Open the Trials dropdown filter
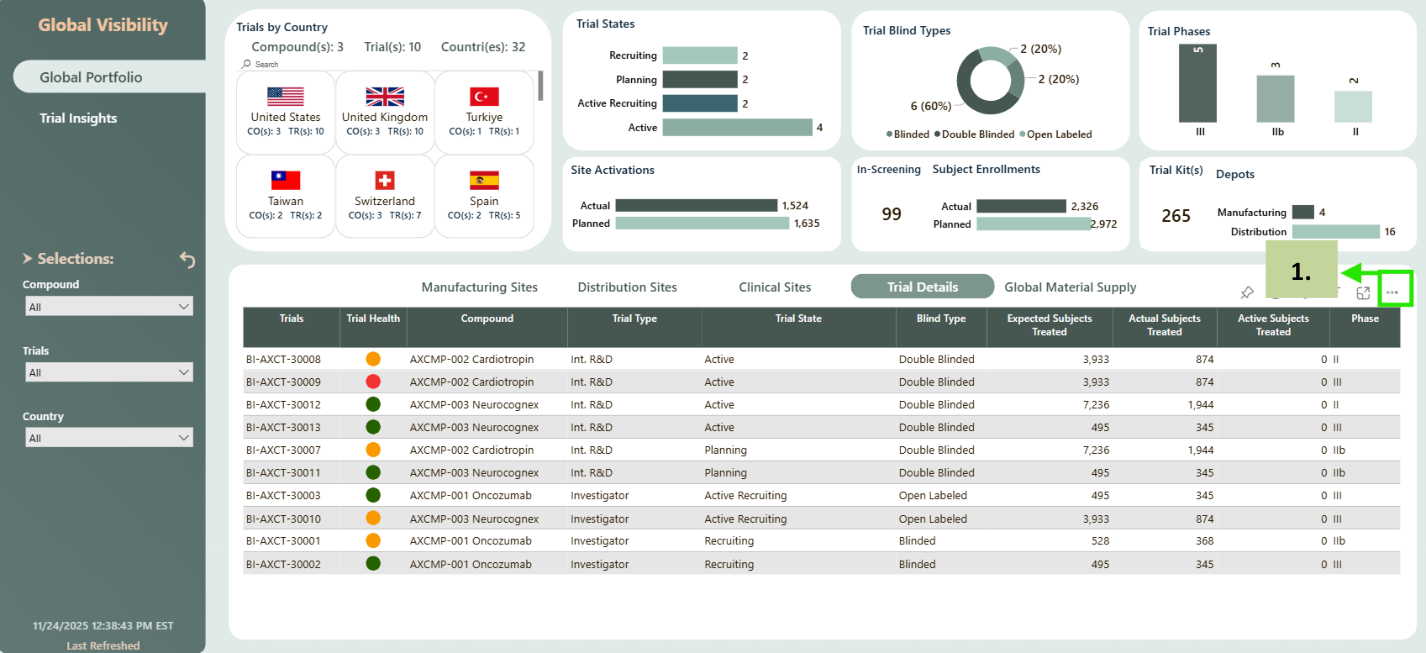 coord(108,373)
